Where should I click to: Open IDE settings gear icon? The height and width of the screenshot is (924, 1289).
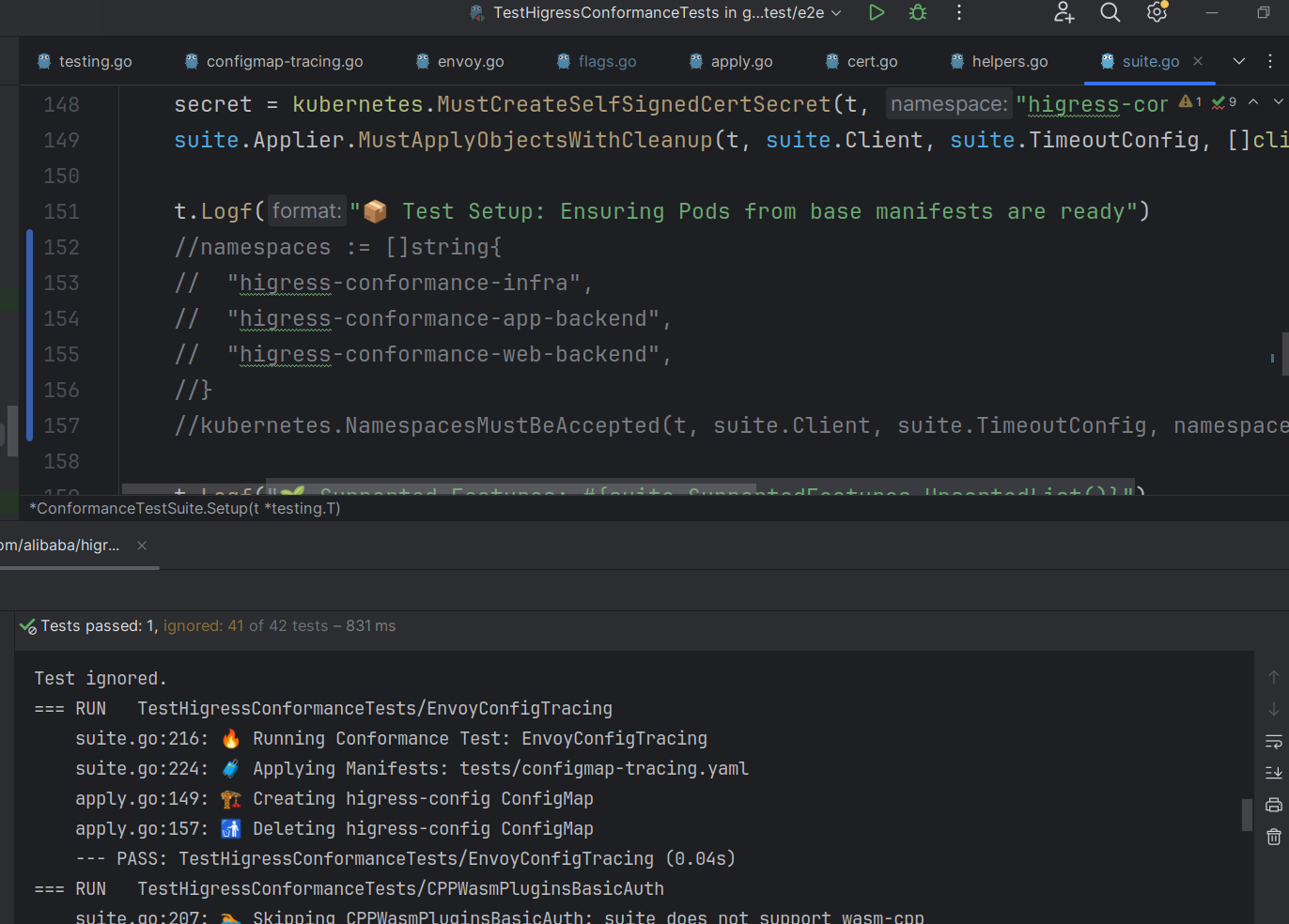(x=1157, y=12)
